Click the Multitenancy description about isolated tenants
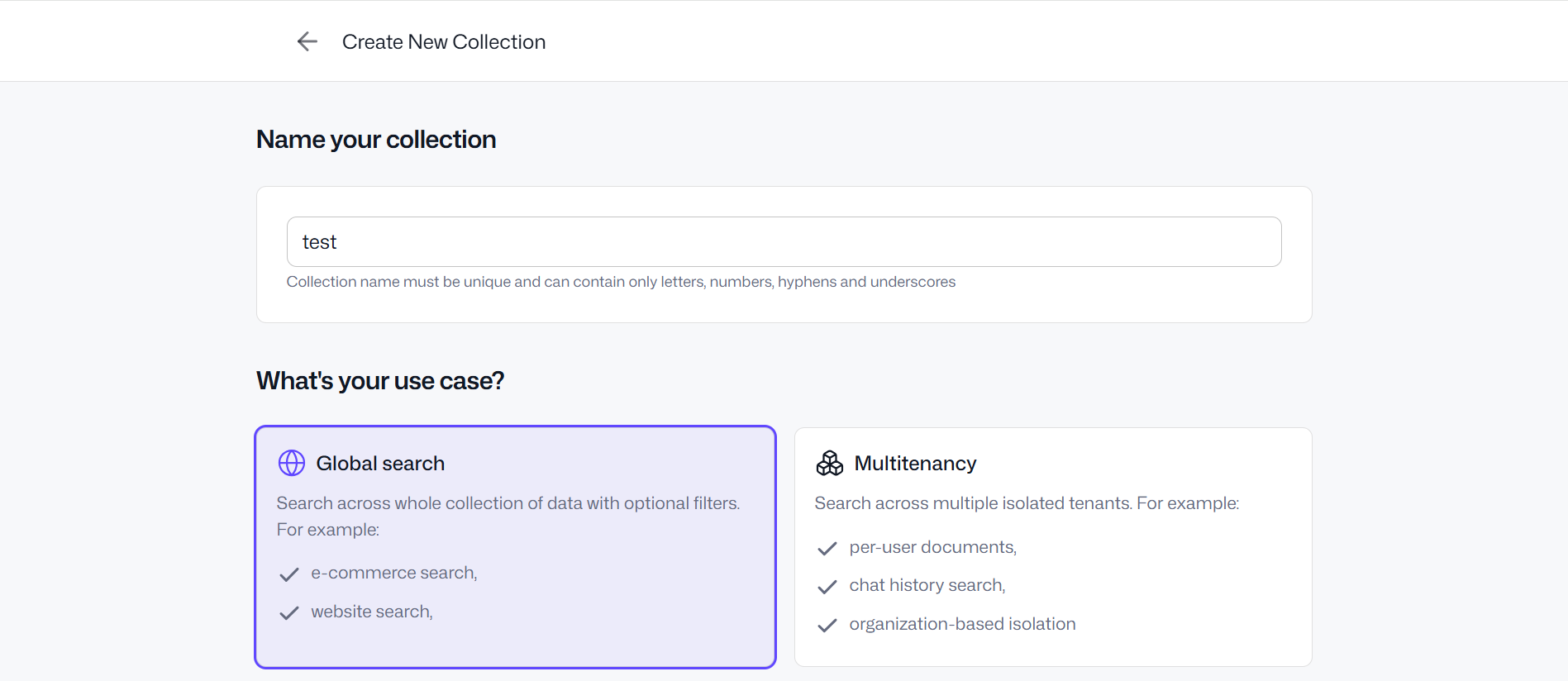 click(x=1027, y=503)
